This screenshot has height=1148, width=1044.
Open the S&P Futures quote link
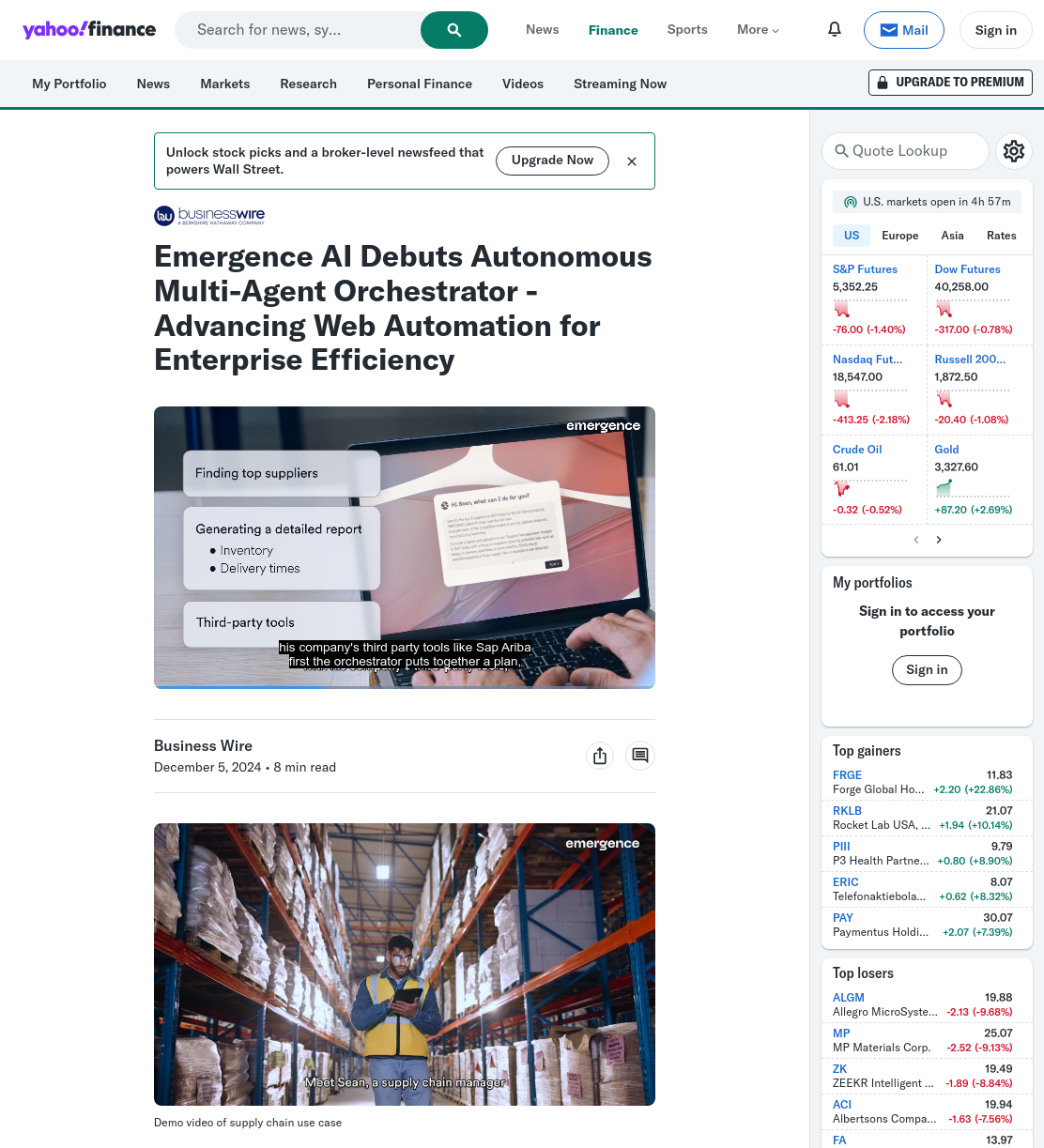pyautogui.click(x=865, y=269)
